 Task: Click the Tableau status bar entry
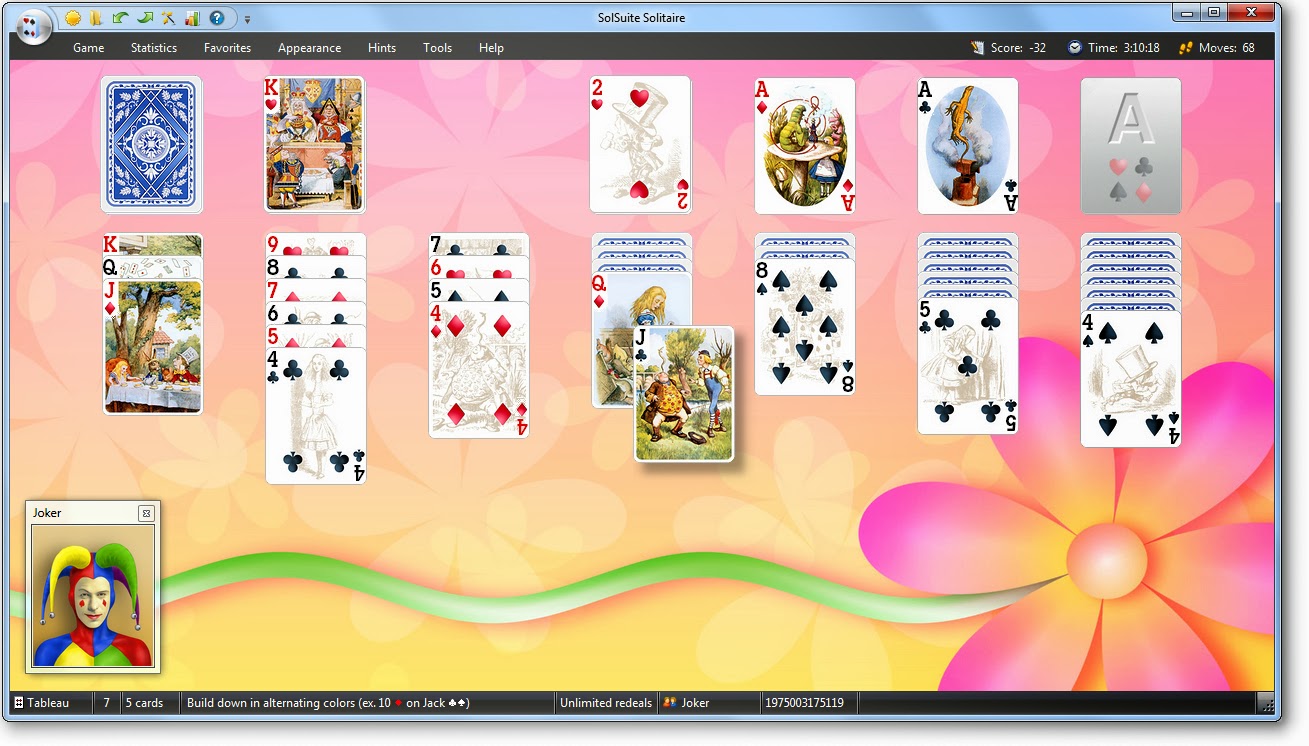point(42,703)
